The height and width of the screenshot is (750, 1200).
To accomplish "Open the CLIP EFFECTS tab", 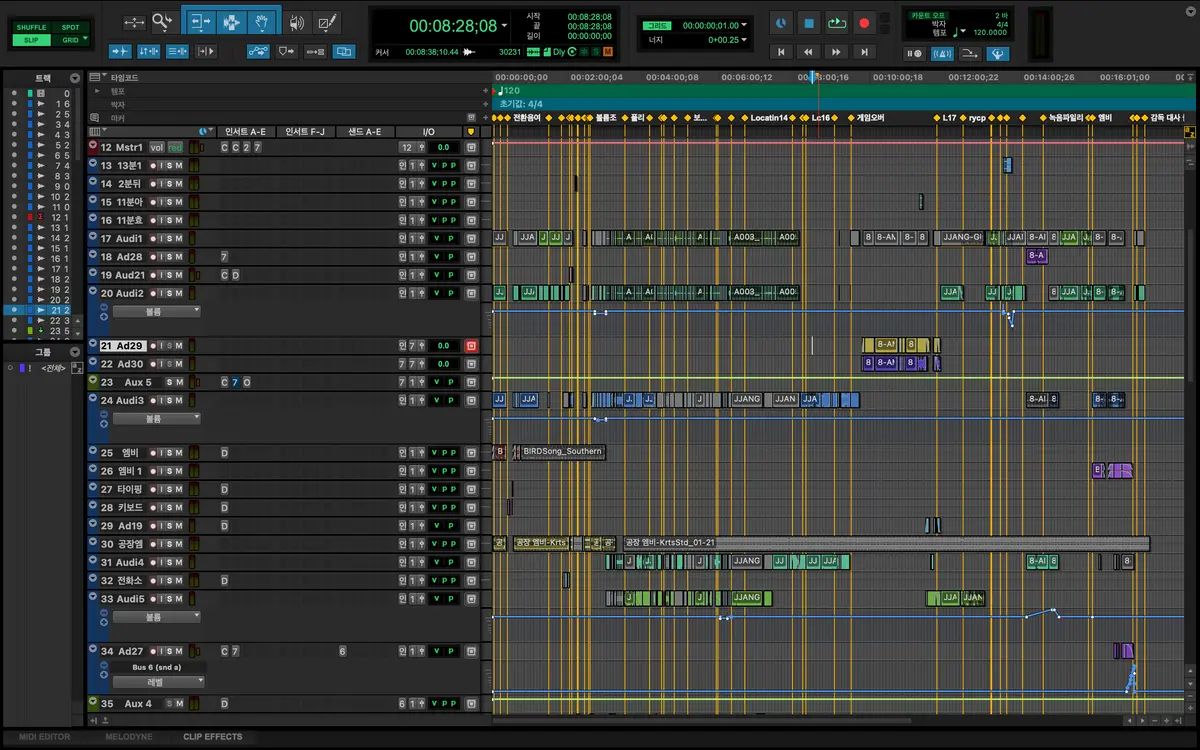I will point(212,737).
